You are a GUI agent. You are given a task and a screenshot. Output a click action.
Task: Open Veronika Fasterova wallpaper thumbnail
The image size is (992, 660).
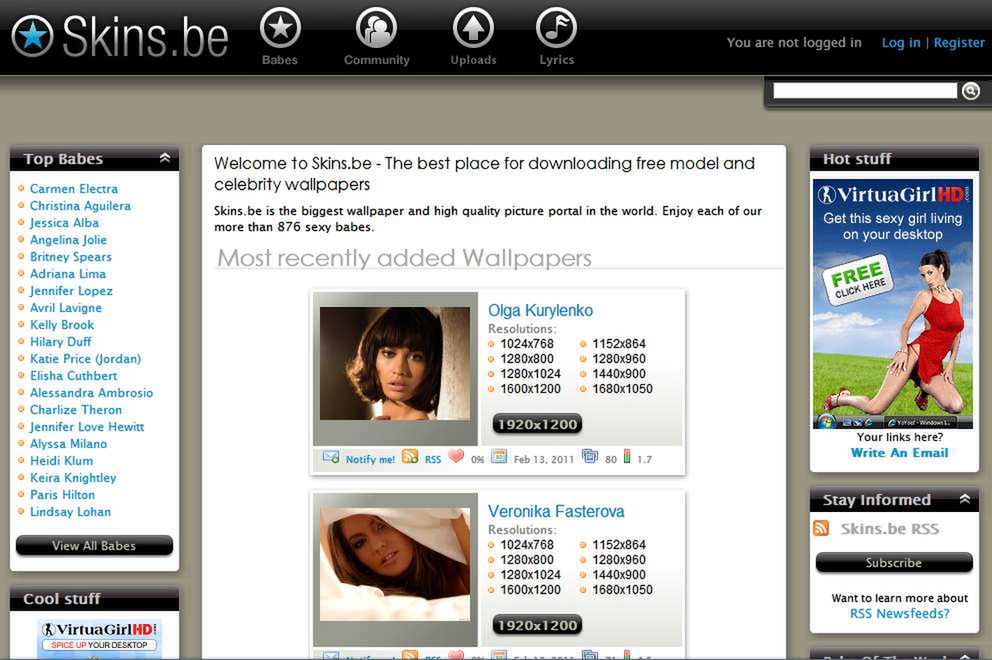pos(395,564)
